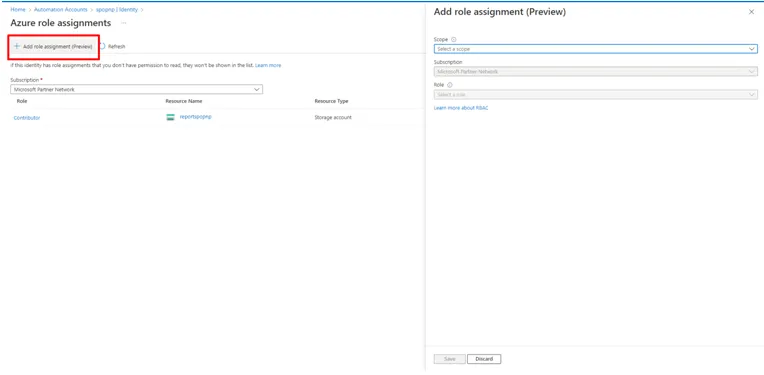Click the Save button in the panel

click(x=450, y=359)
